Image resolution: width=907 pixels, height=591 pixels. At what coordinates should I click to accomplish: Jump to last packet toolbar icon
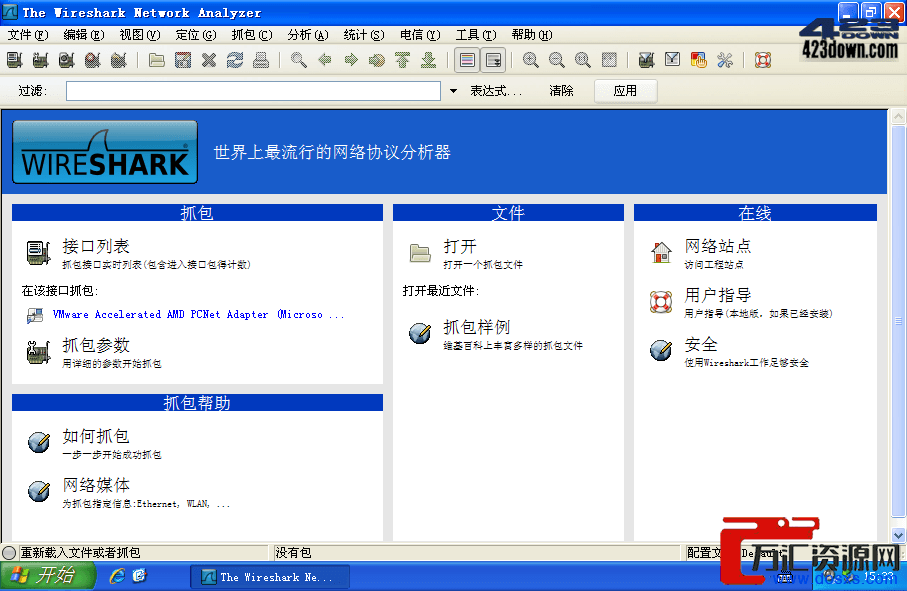tap(429, 60)
